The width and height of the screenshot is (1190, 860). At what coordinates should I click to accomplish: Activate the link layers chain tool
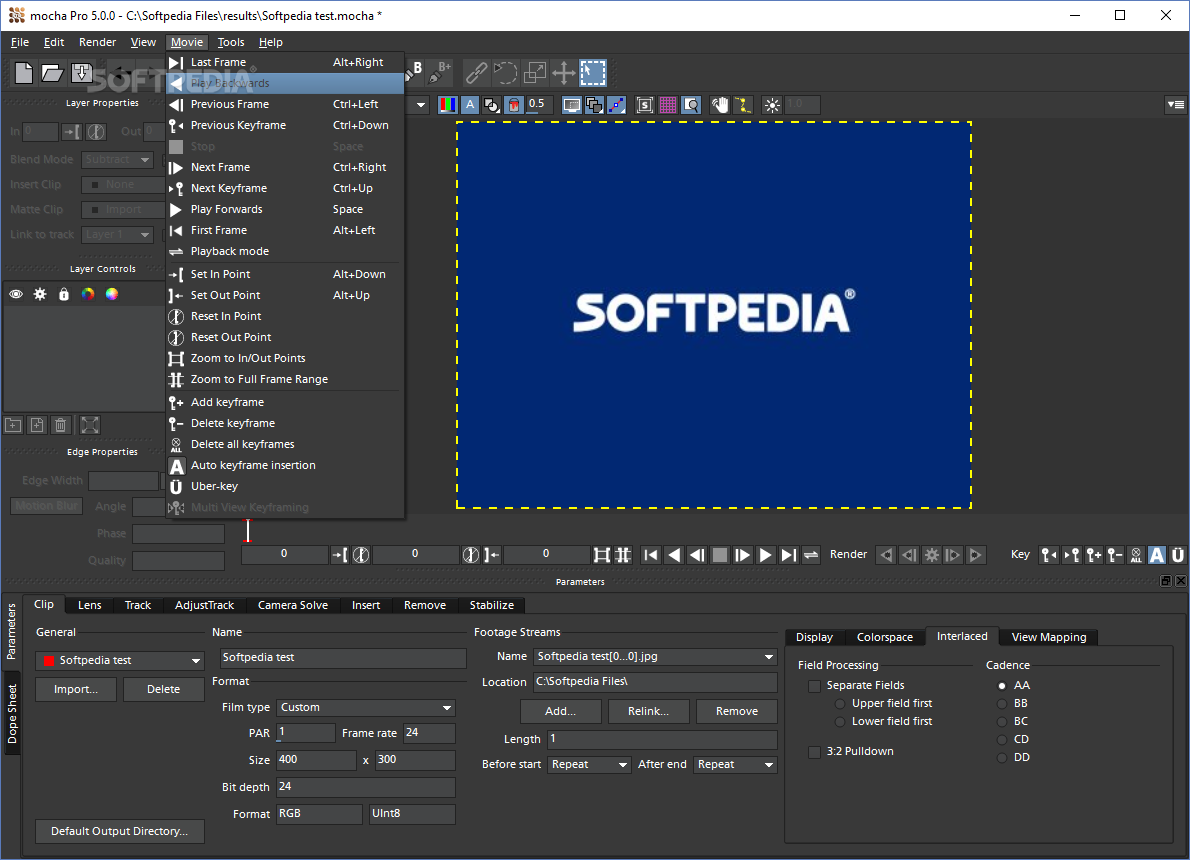[476, 72]
